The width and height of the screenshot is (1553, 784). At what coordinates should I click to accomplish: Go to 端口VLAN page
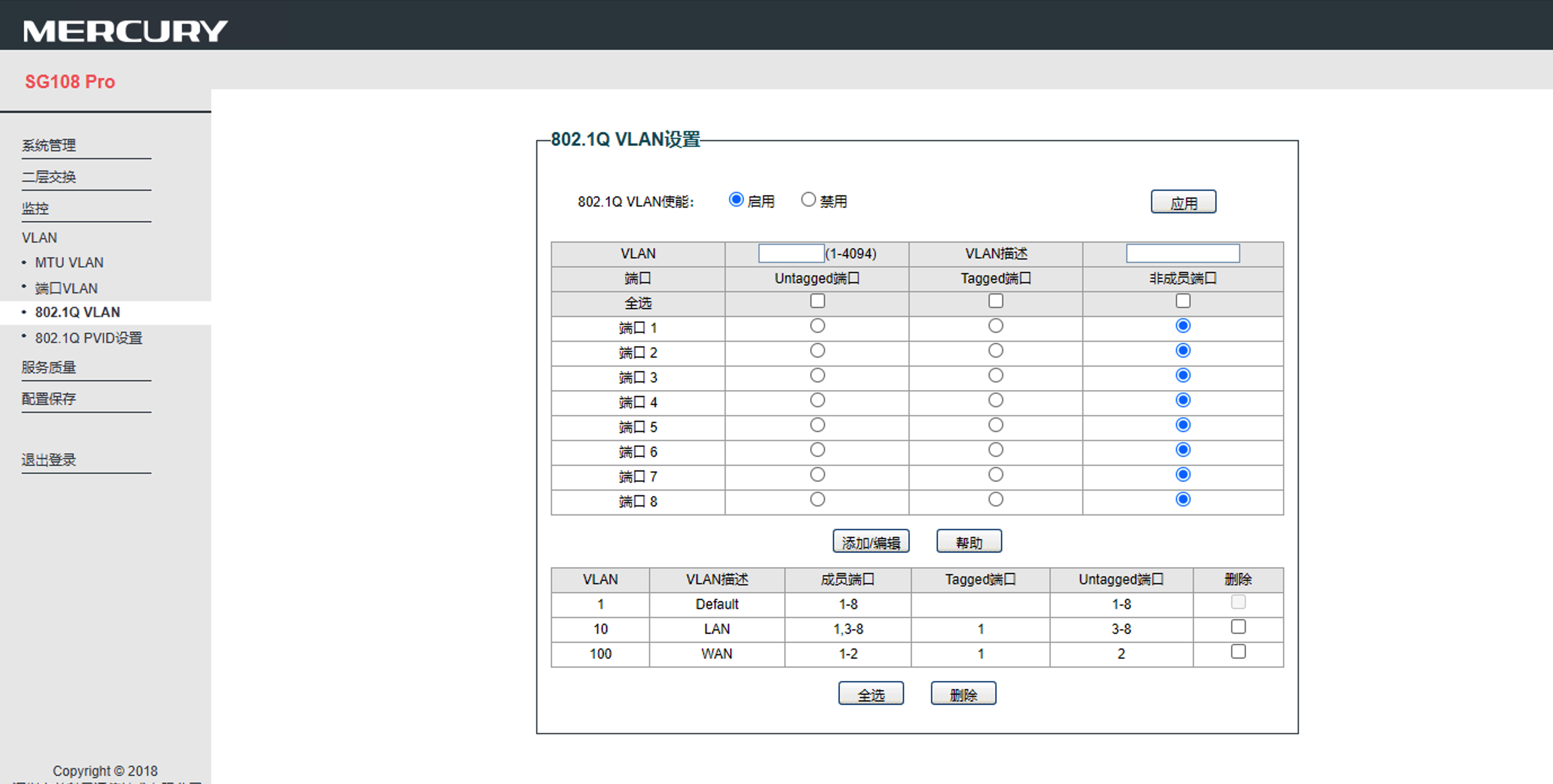[67, 288]
